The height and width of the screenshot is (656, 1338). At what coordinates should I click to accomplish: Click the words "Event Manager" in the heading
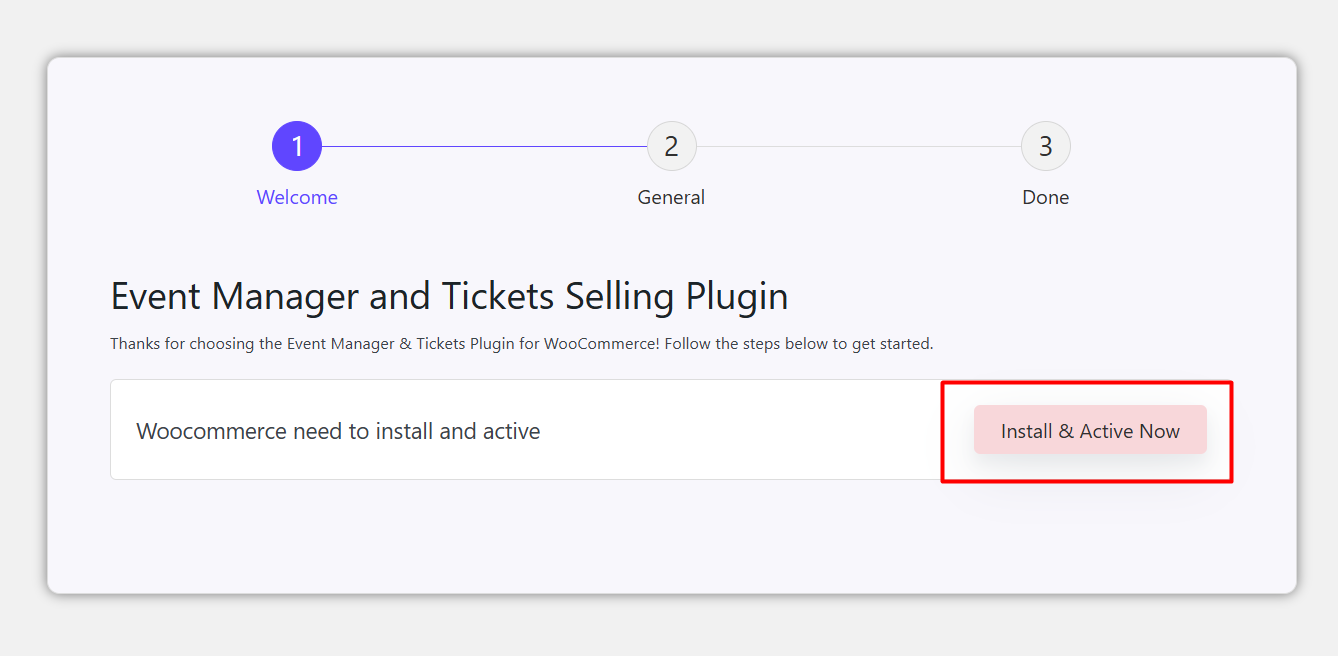[234, 297]
